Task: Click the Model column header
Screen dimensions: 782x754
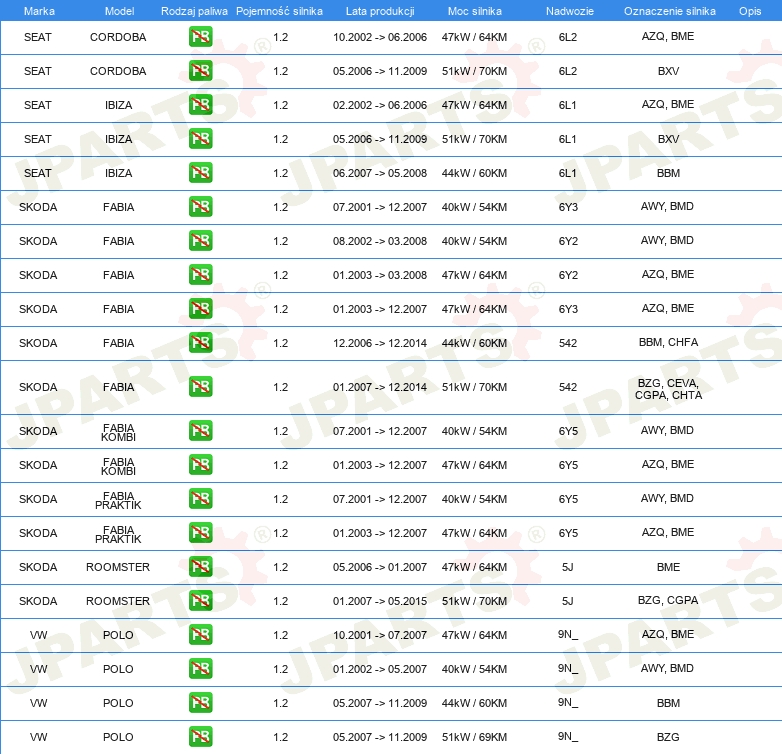Action: (x=119, y=11)
